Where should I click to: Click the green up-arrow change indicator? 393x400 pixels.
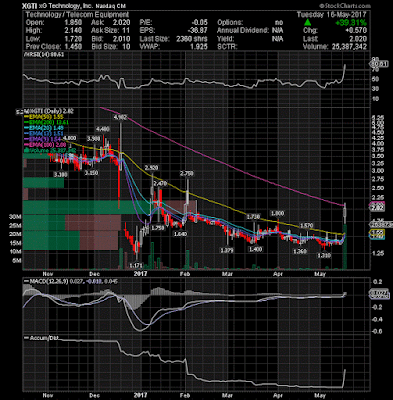pos(308,23)
